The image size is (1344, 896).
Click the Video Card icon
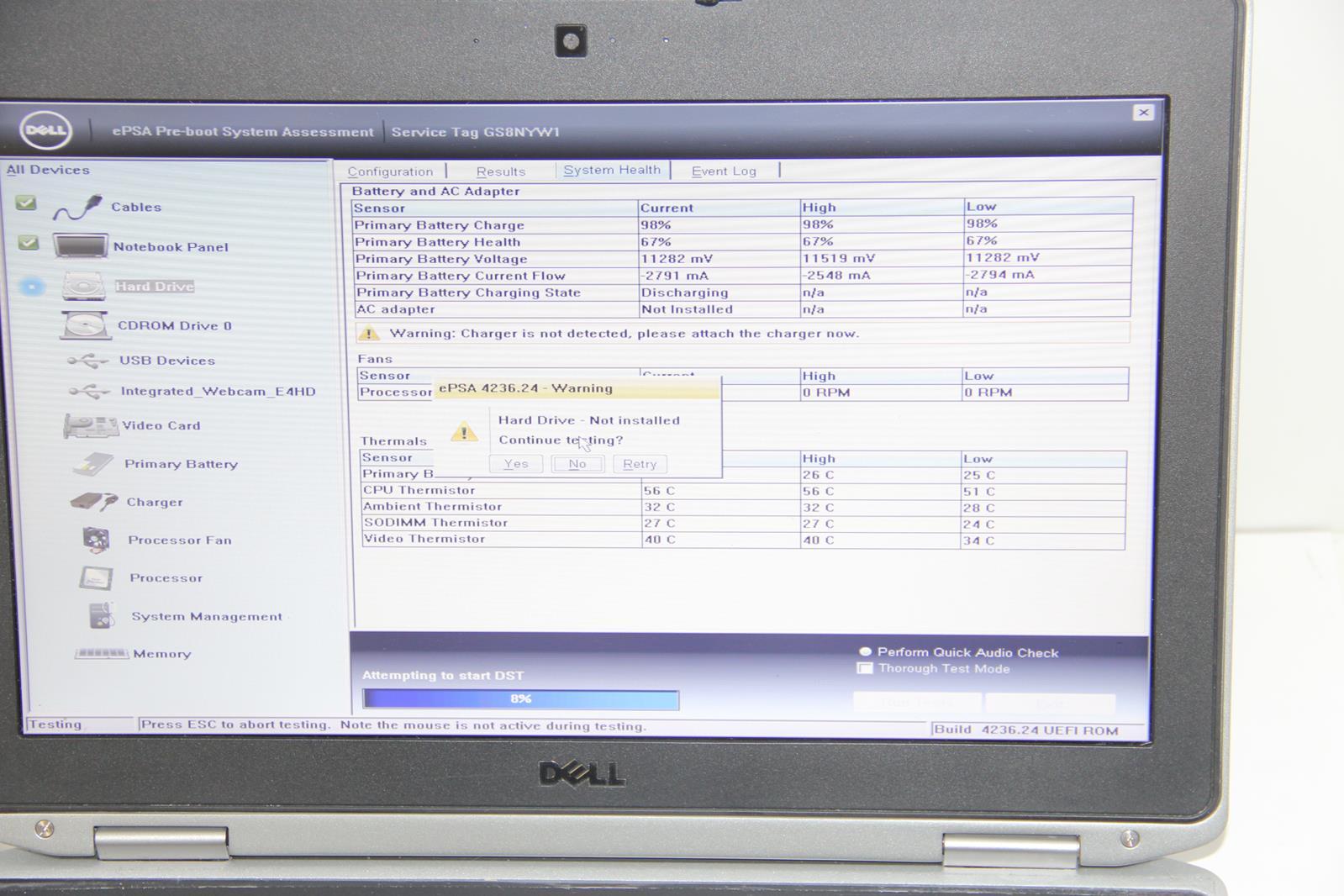click(x=91, y=426)
